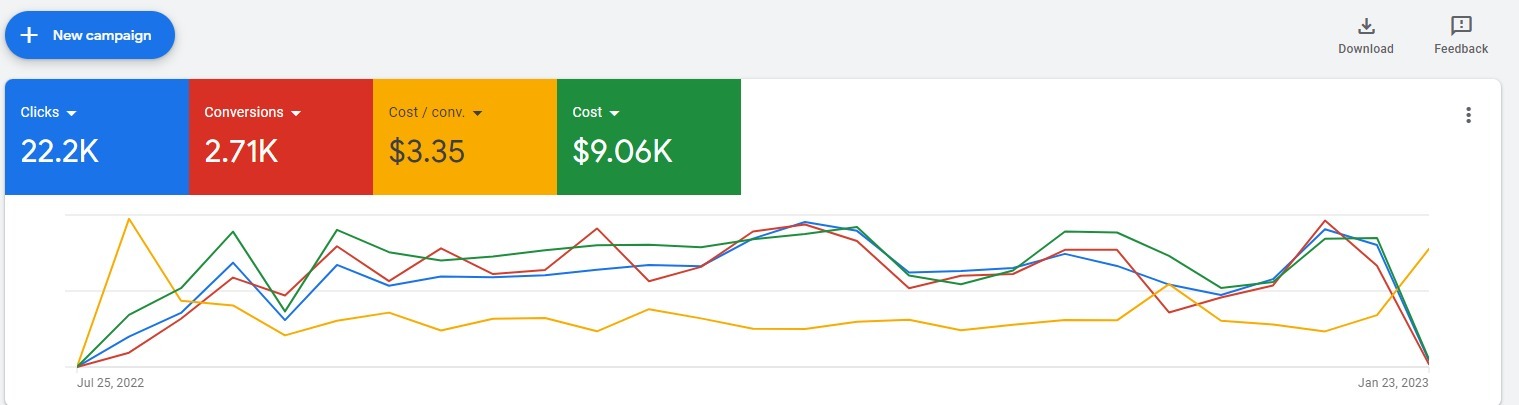Click the Feedback text label

[1461, 49]
